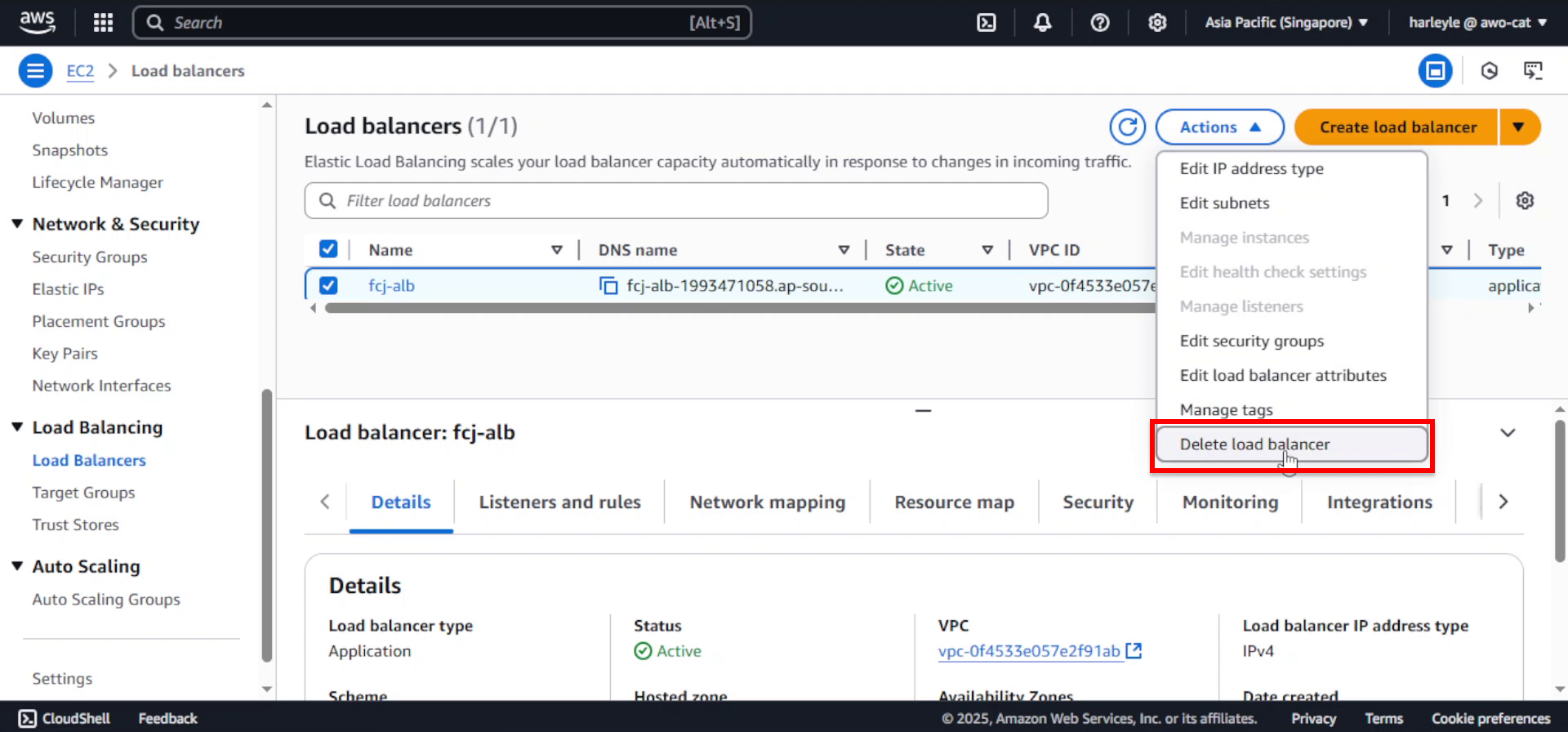Image resolution: width=1568 pixels, height=732 pixels.
Task: Collapse the Actions dropdown
Action: click(1220, 127)
